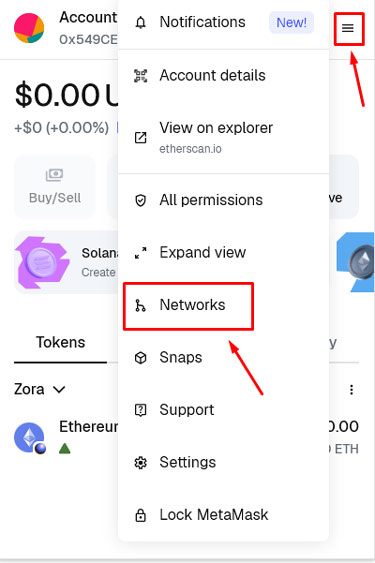Open the token list three-dot options
Screen dimensions: 375x563
tap(351, 390)
